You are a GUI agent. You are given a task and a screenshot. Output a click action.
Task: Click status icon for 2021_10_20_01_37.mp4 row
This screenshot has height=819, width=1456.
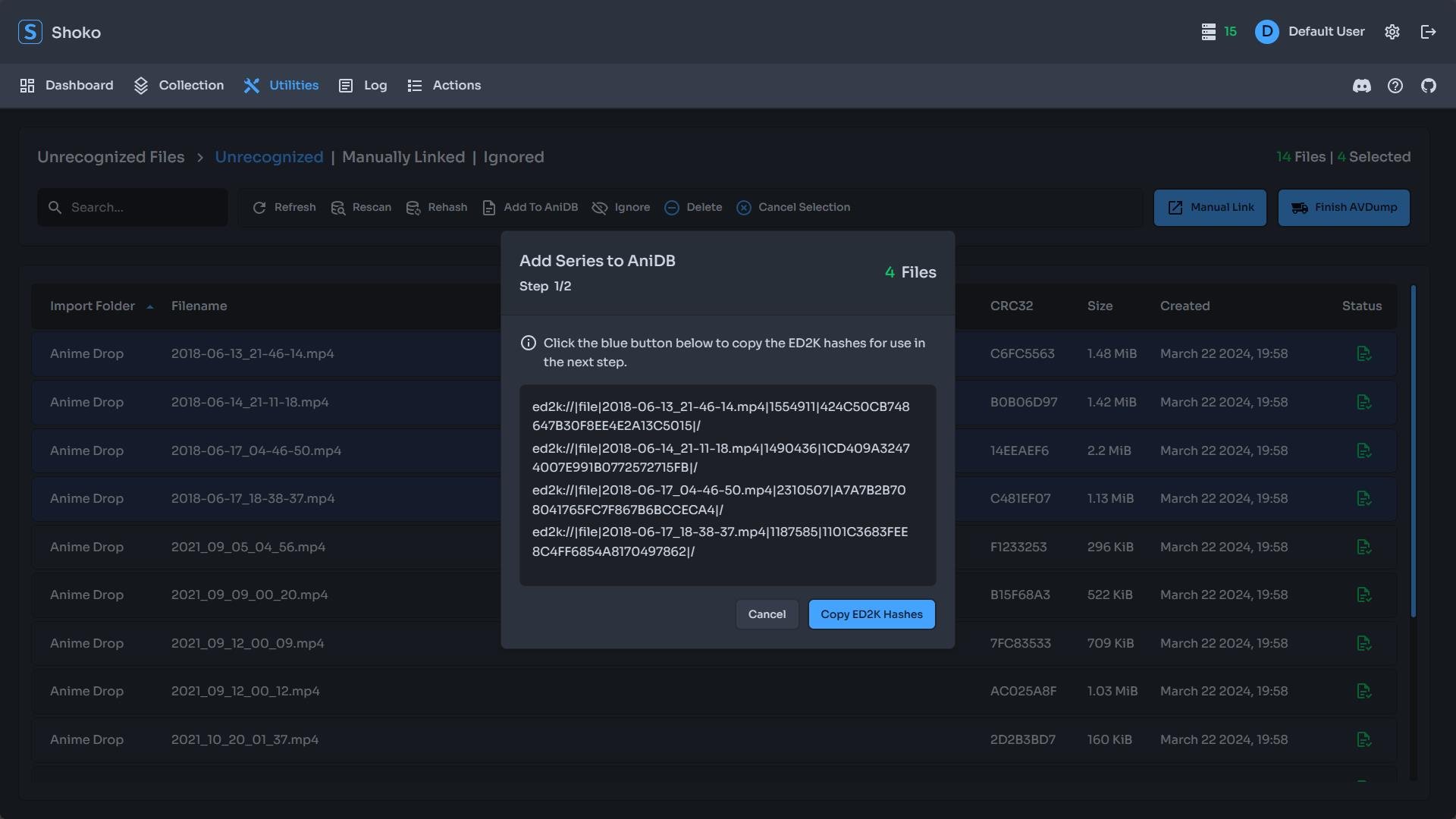(1363, 739)
